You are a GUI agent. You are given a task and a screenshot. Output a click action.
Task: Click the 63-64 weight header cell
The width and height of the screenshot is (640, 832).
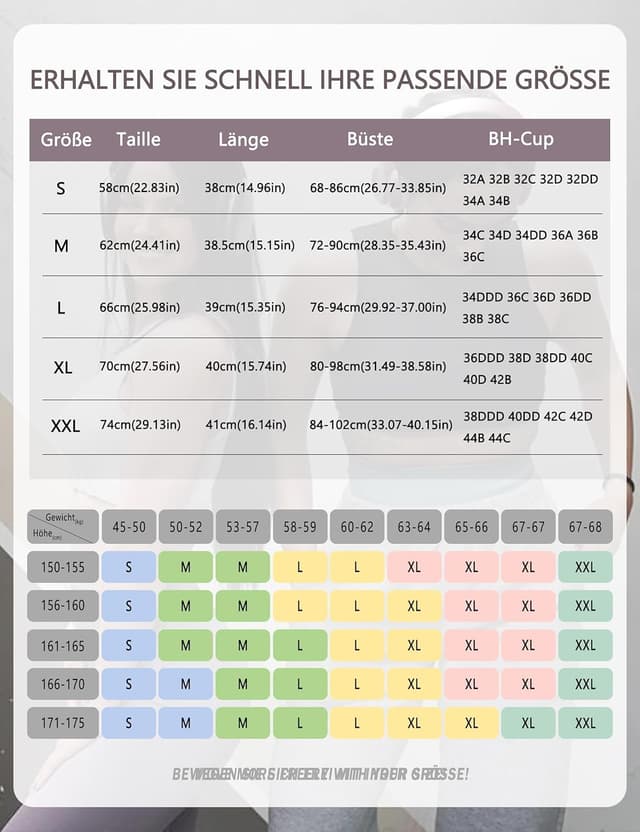[x=414, y=527]
